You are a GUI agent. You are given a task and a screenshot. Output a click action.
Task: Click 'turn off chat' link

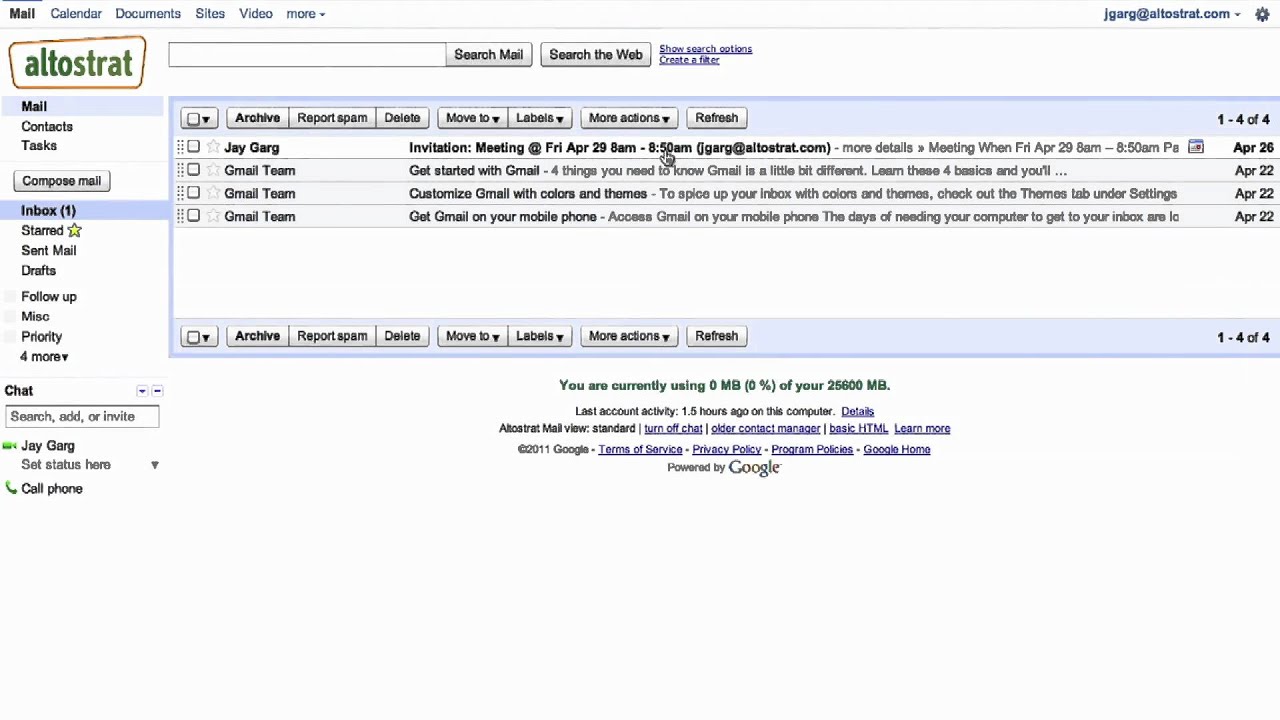point(673,429)
